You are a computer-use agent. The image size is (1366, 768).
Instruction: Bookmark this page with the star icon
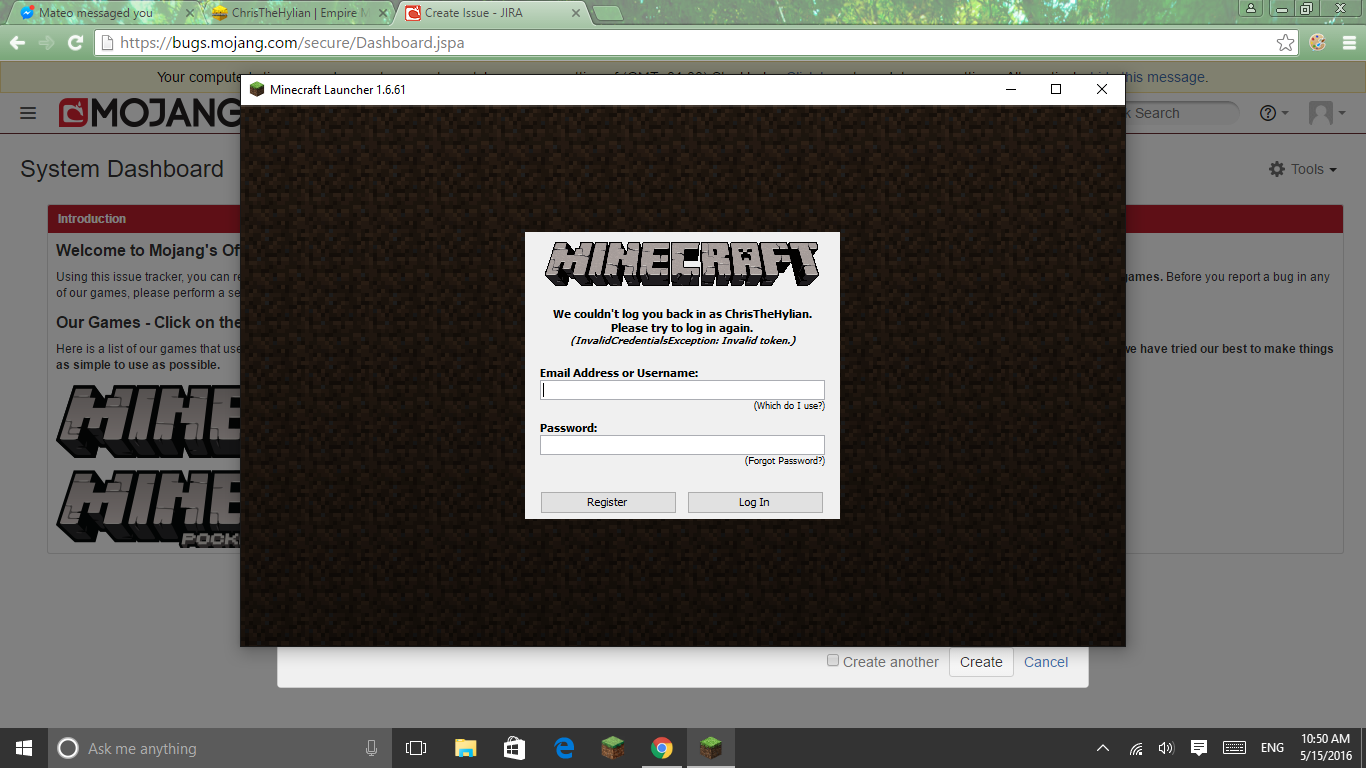click(1286, 43)
